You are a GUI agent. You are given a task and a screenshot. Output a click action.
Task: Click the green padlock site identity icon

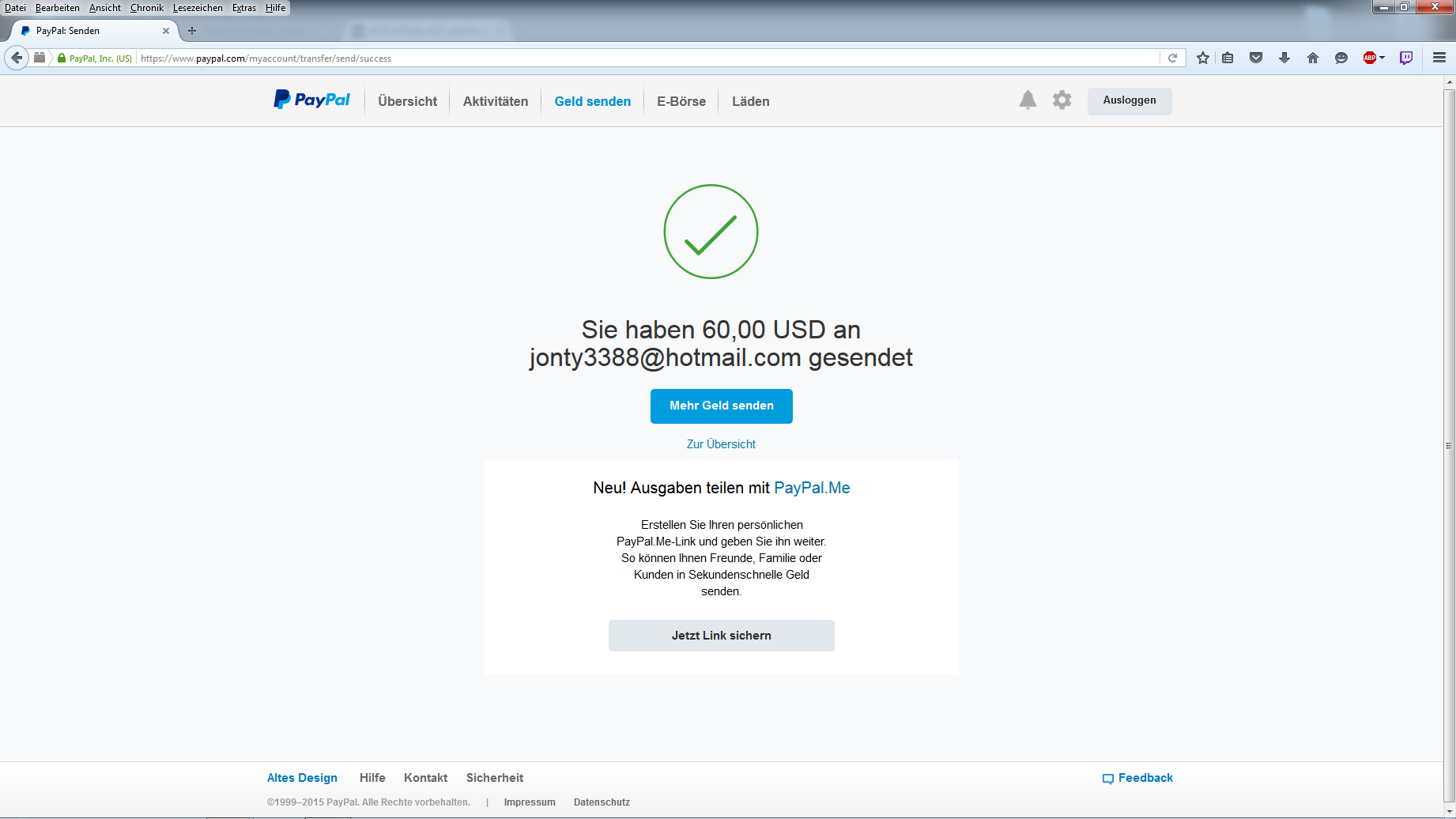(x=62, y=58)
